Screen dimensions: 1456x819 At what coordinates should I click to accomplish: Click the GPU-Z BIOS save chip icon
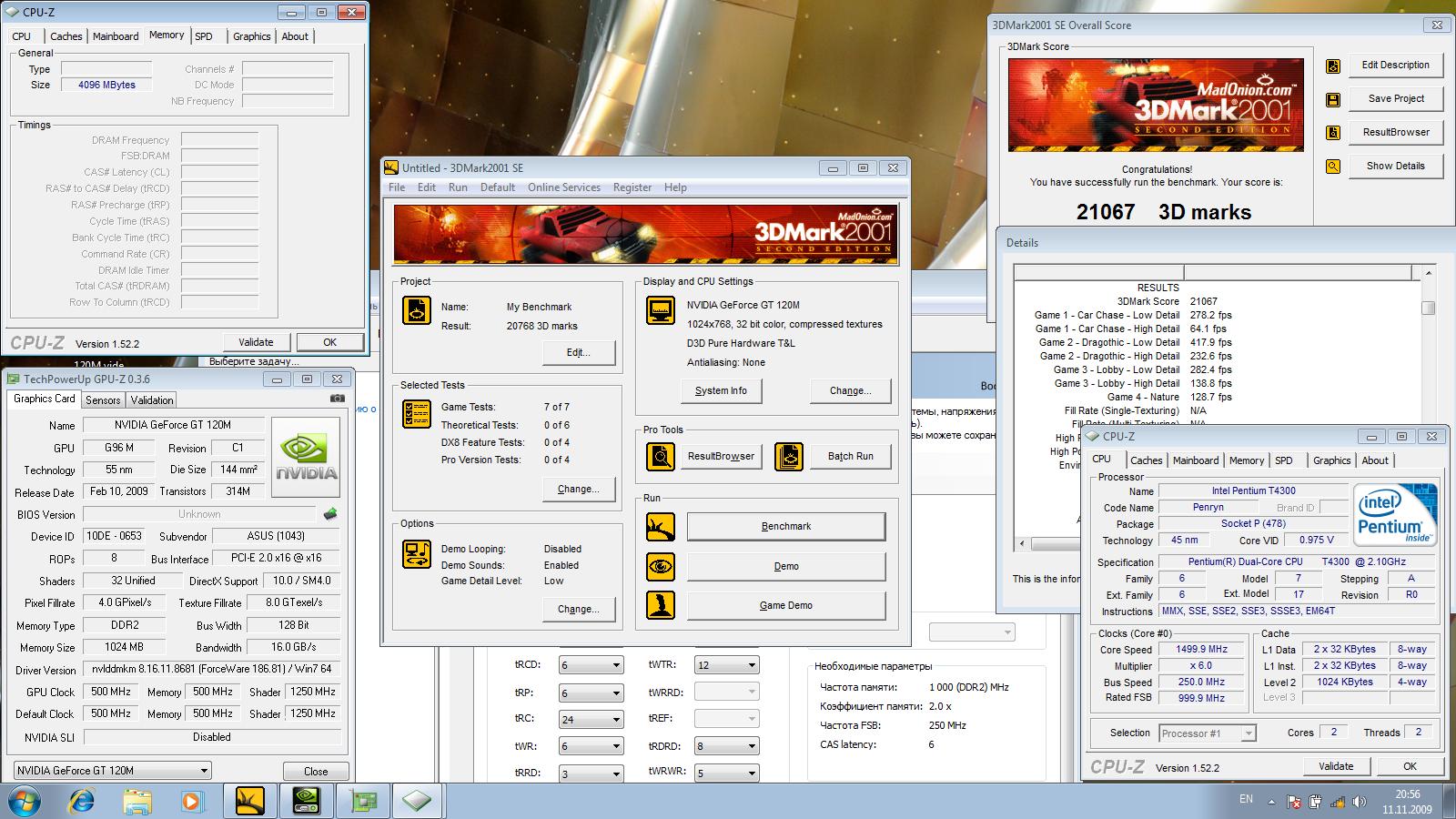(330, 514)
